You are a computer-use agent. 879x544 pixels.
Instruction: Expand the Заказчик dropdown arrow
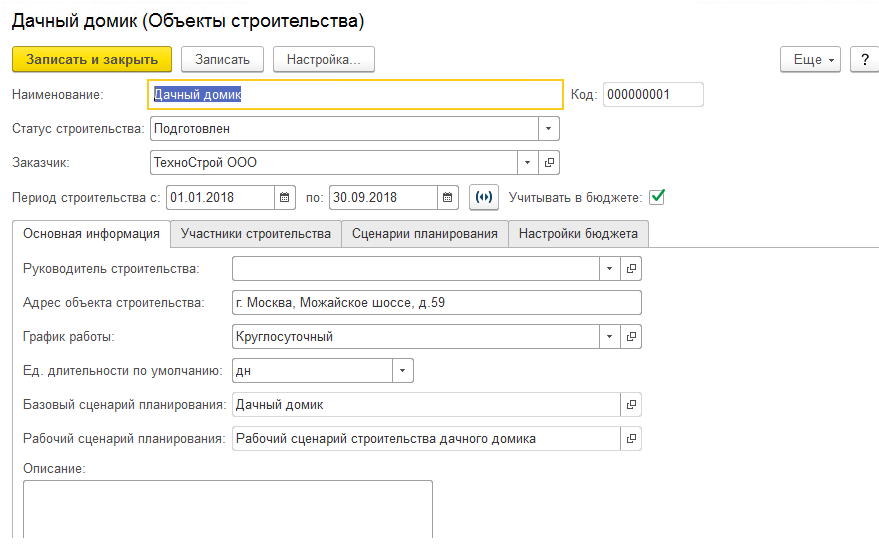point(527,163)
